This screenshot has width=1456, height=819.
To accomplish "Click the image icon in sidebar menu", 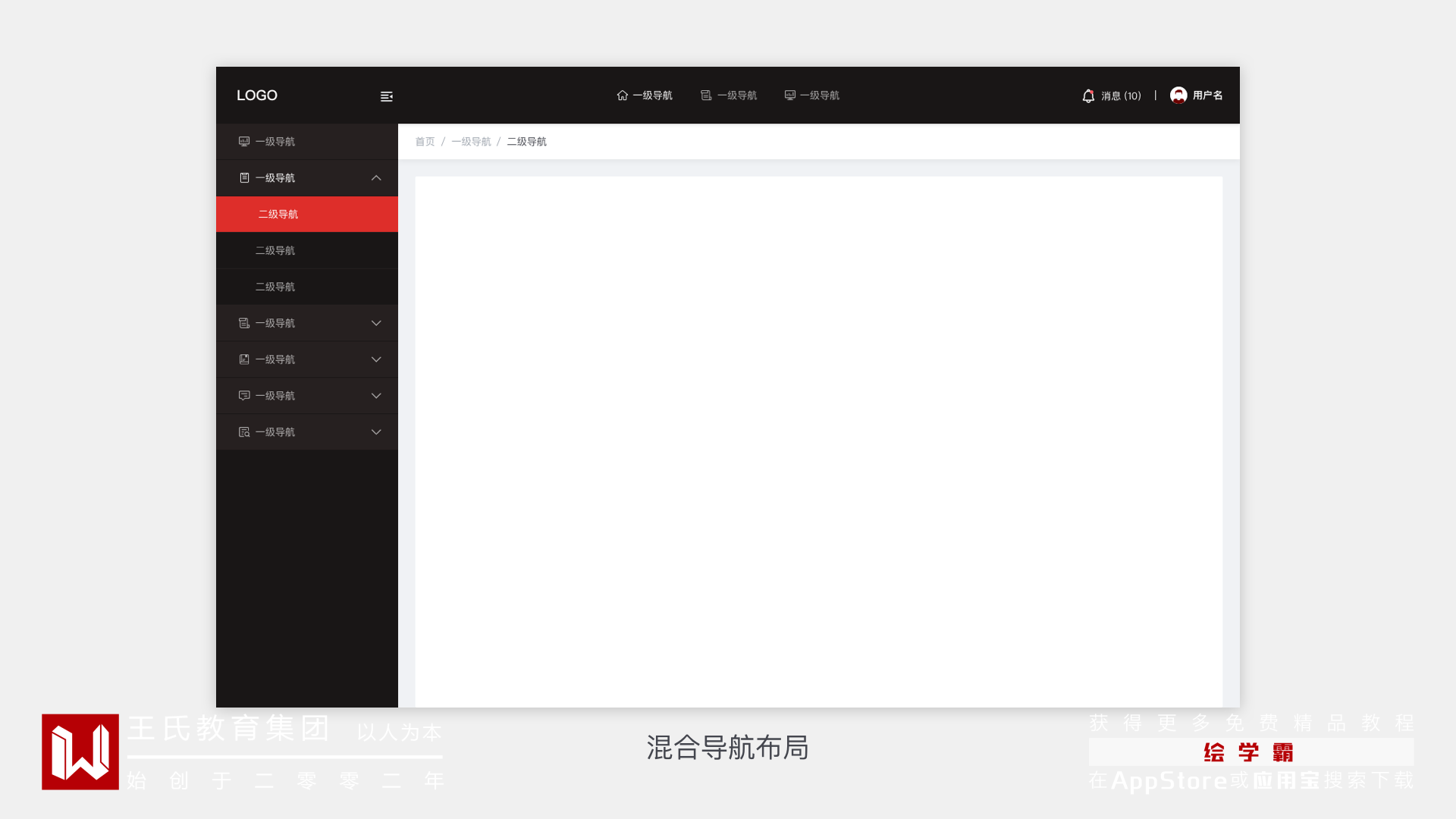I will pos(244,359).
